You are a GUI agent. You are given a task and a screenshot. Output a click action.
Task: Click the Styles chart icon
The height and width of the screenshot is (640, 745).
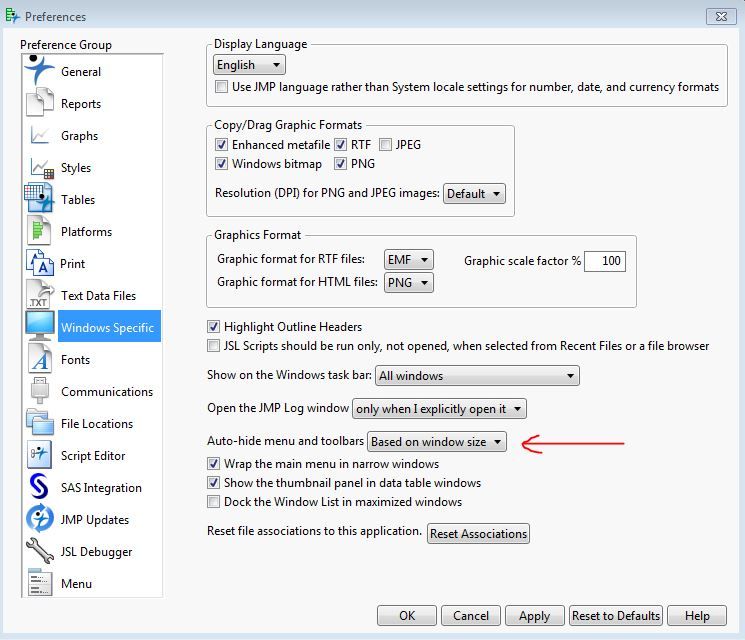click(x=41, y=167)
